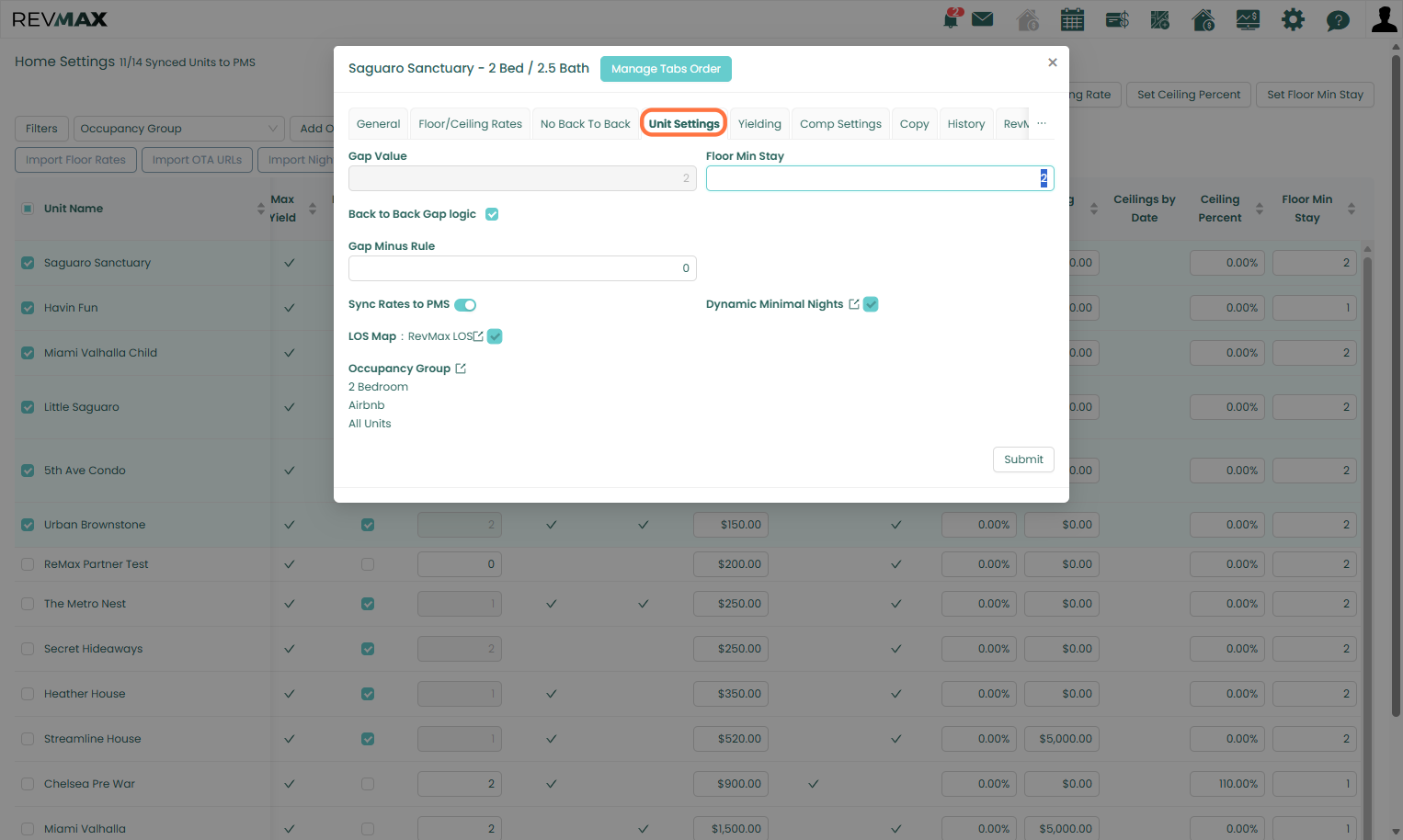Open Dynamic Minimal Nights external link icon
Viewport: 1403px width, 840px height.
[854, 304]
